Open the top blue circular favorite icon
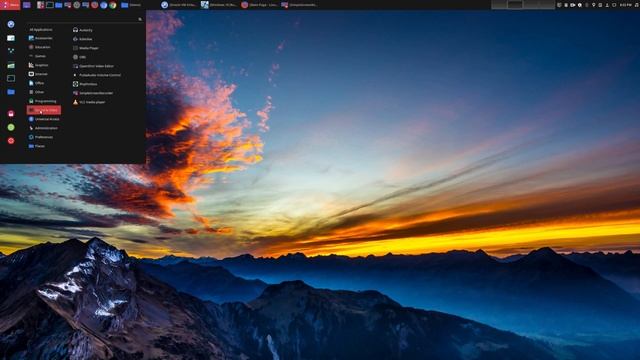The image size is (640, 360). pos(11,24)
